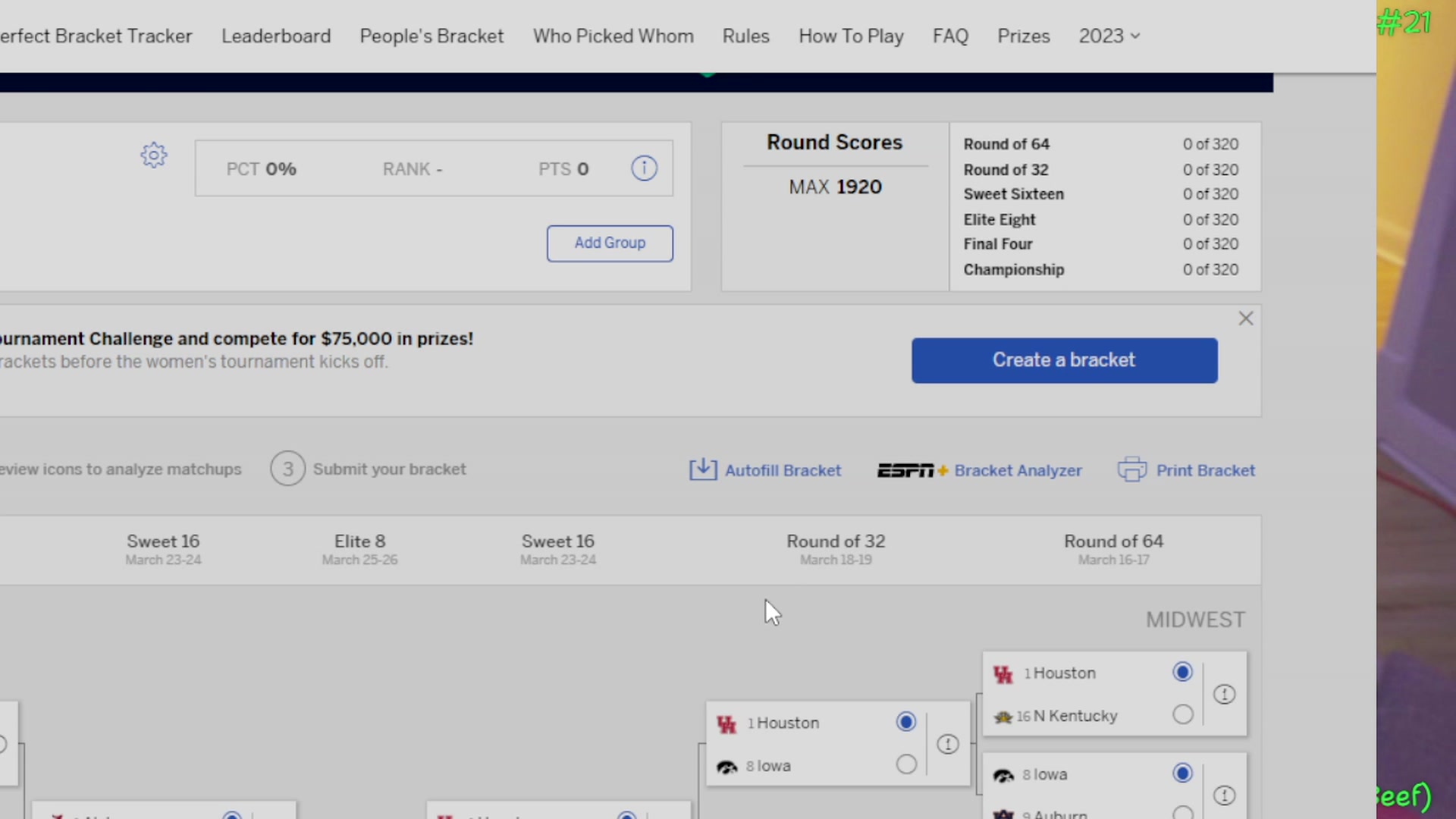
Task: Click the Autofill Bracket download icon
Action: (x=703, y=469)
